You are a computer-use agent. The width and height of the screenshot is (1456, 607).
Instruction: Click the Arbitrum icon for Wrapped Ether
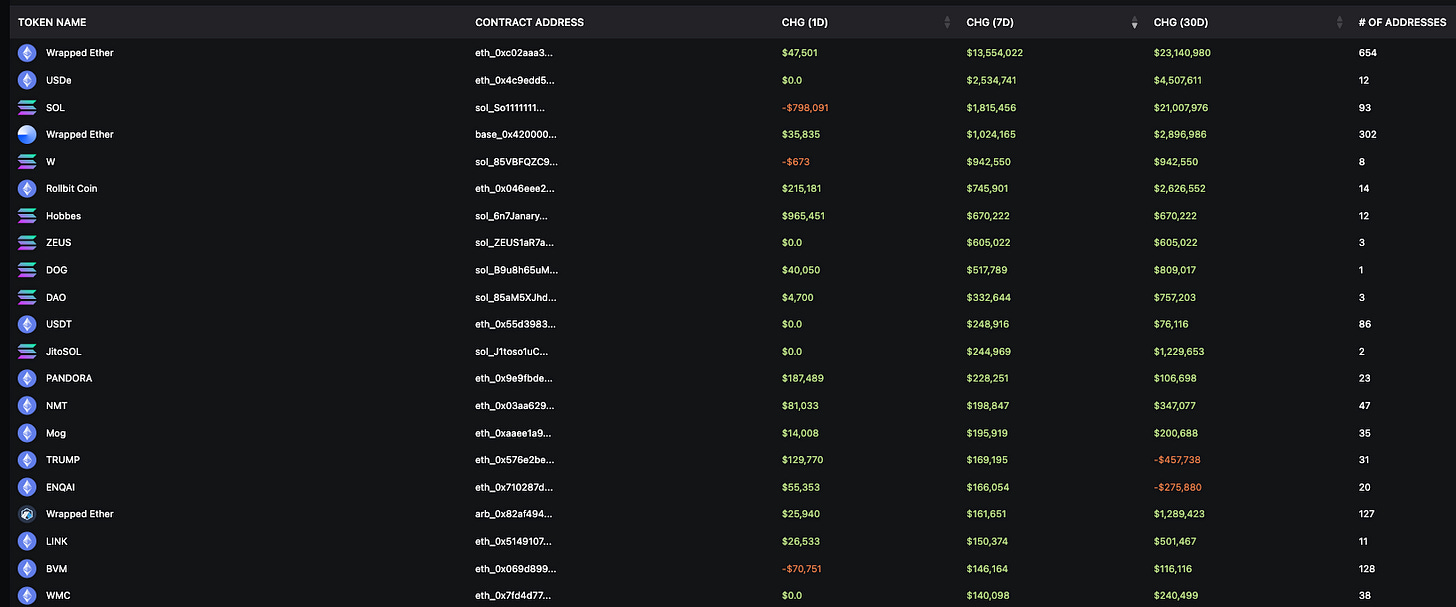27,514
